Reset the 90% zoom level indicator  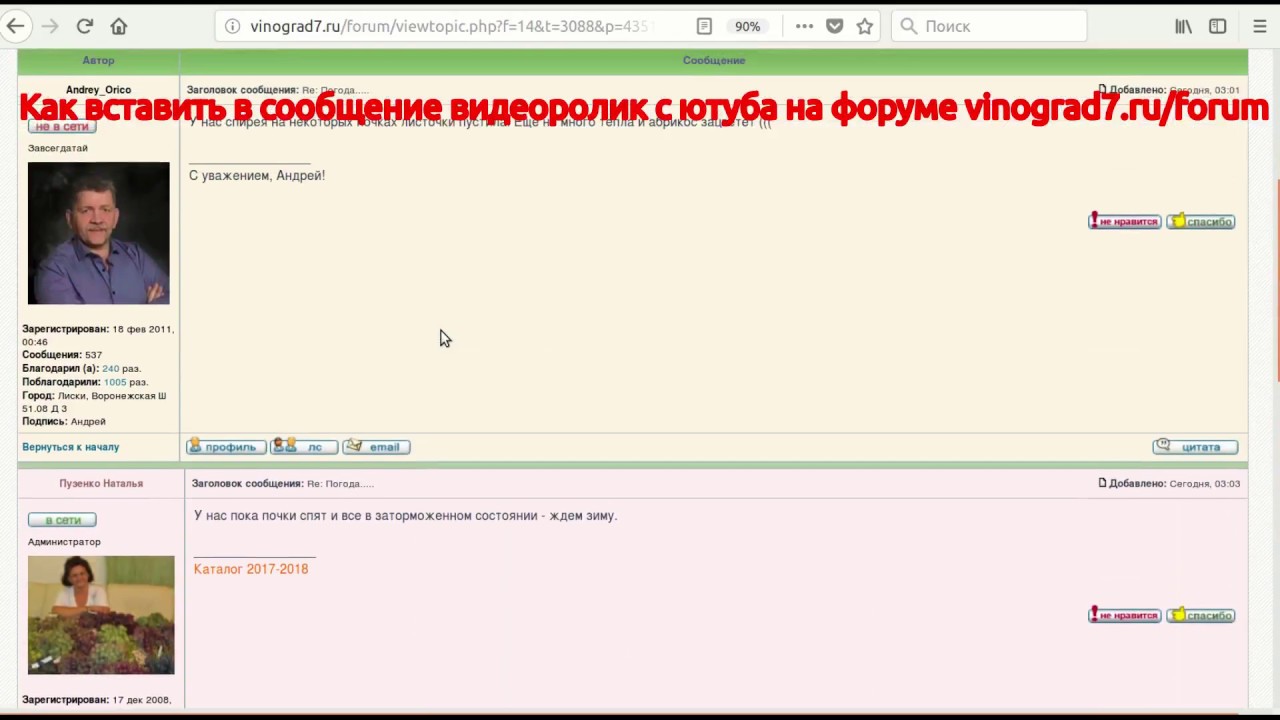(747, 27)
